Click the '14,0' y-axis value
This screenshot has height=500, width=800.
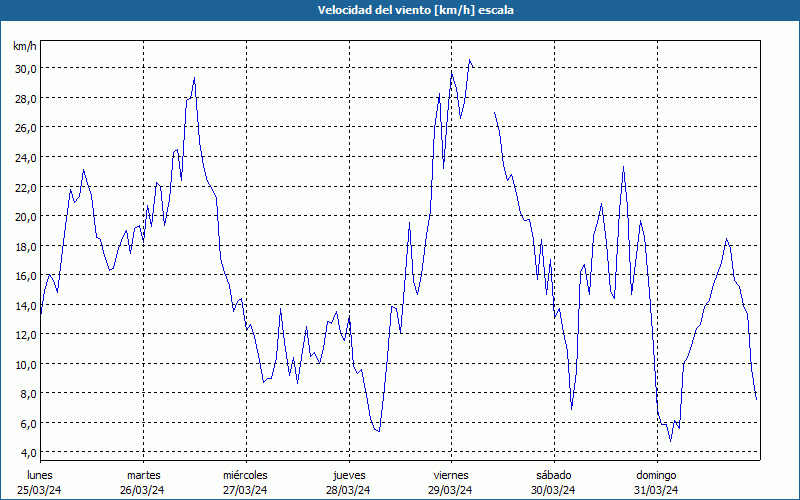[25, 306]
